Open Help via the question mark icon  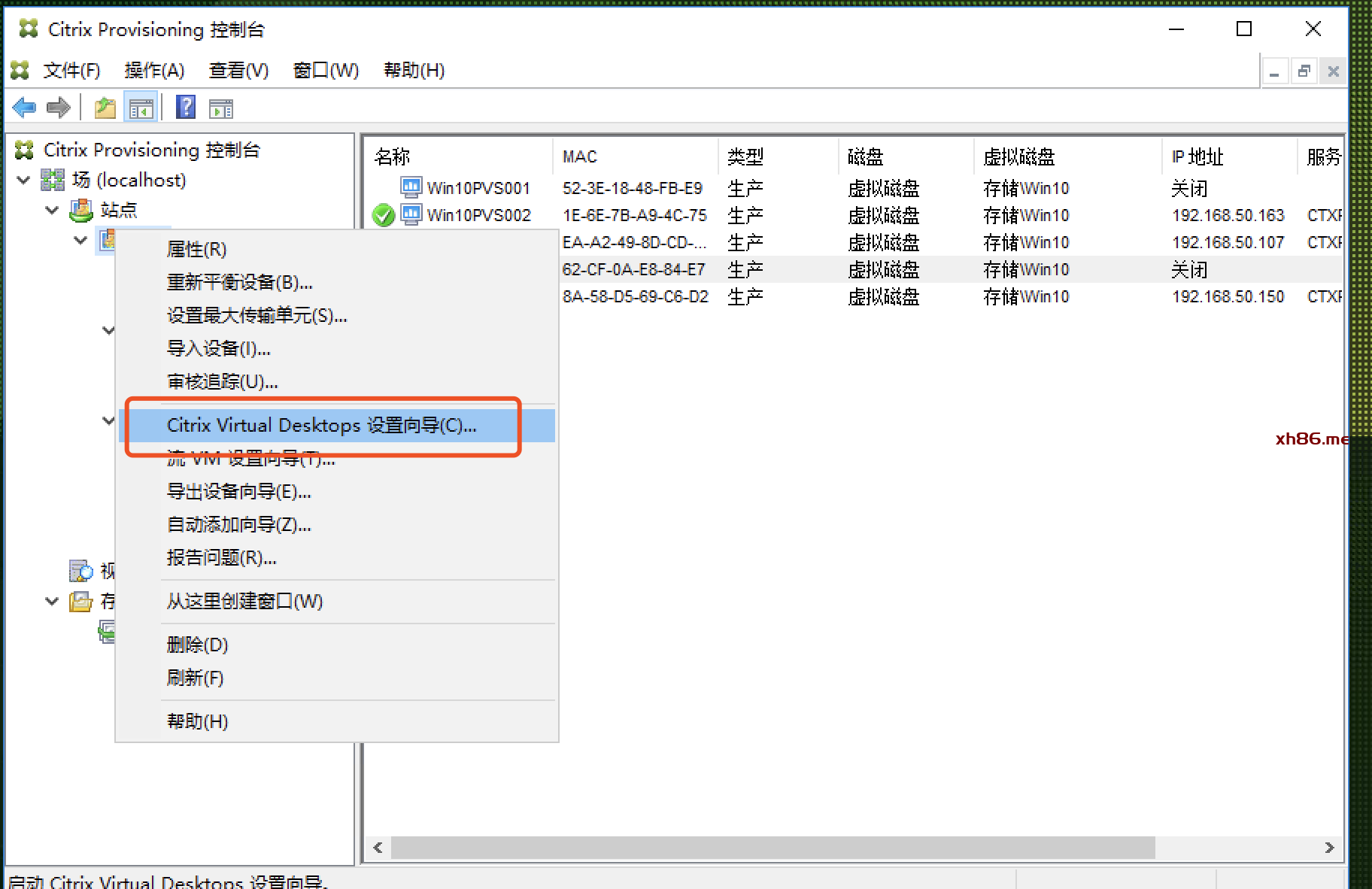click(x=186, y=108)
